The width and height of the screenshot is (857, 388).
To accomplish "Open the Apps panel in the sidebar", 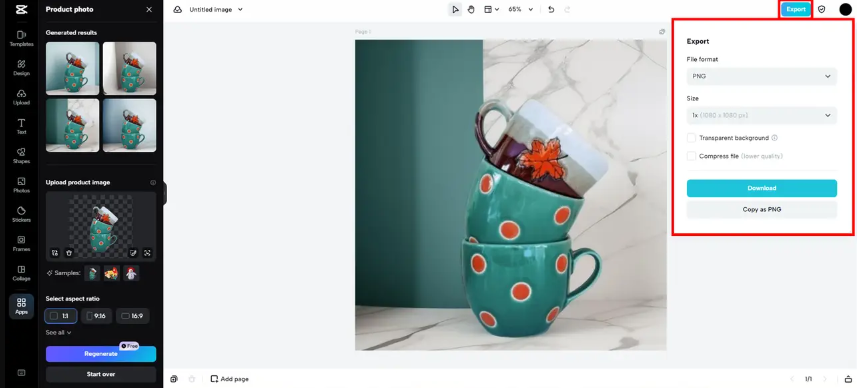I will point(21,306).
